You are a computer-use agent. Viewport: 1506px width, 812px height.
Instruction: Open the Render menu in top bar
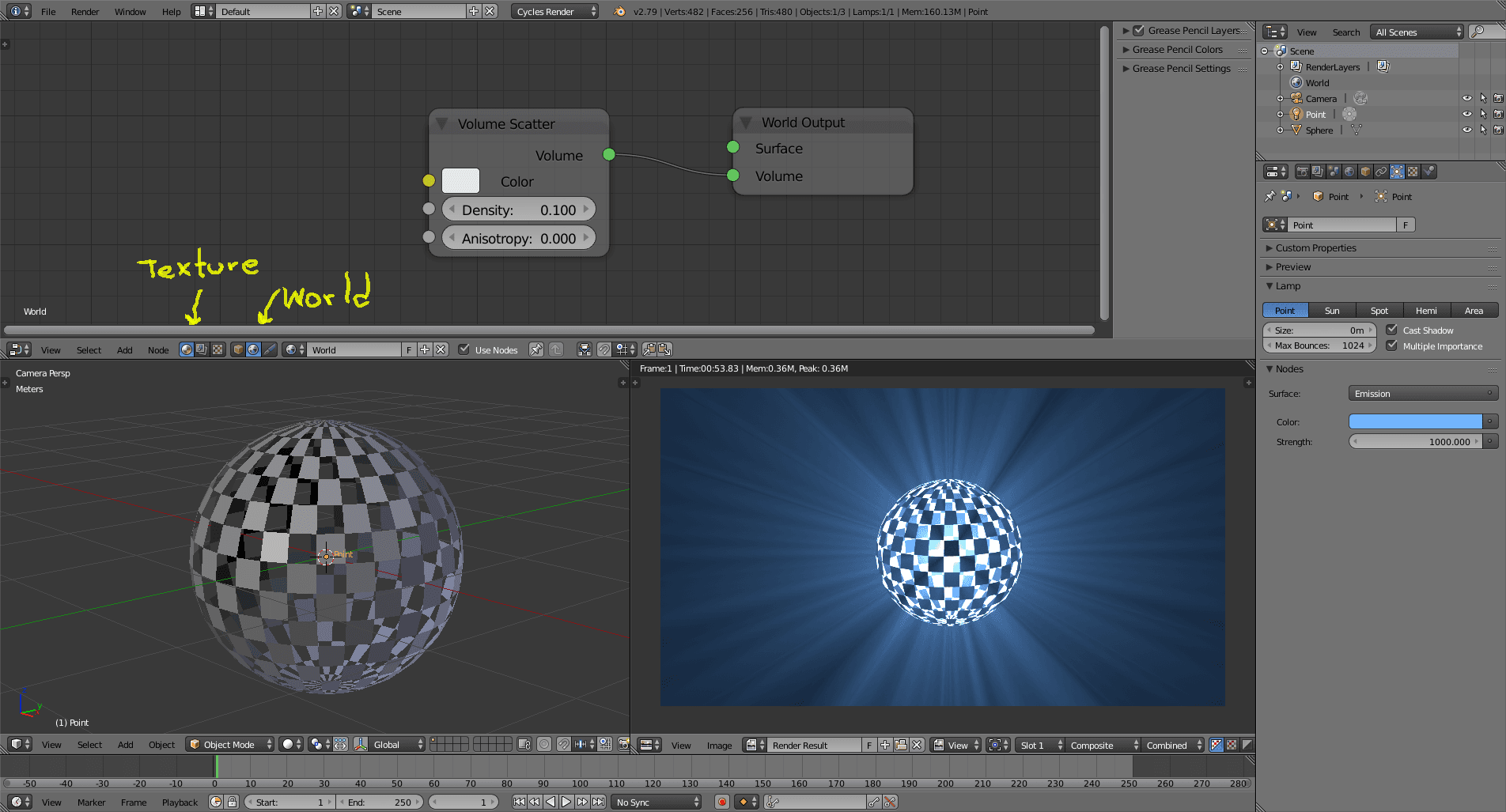pos(85,11)
